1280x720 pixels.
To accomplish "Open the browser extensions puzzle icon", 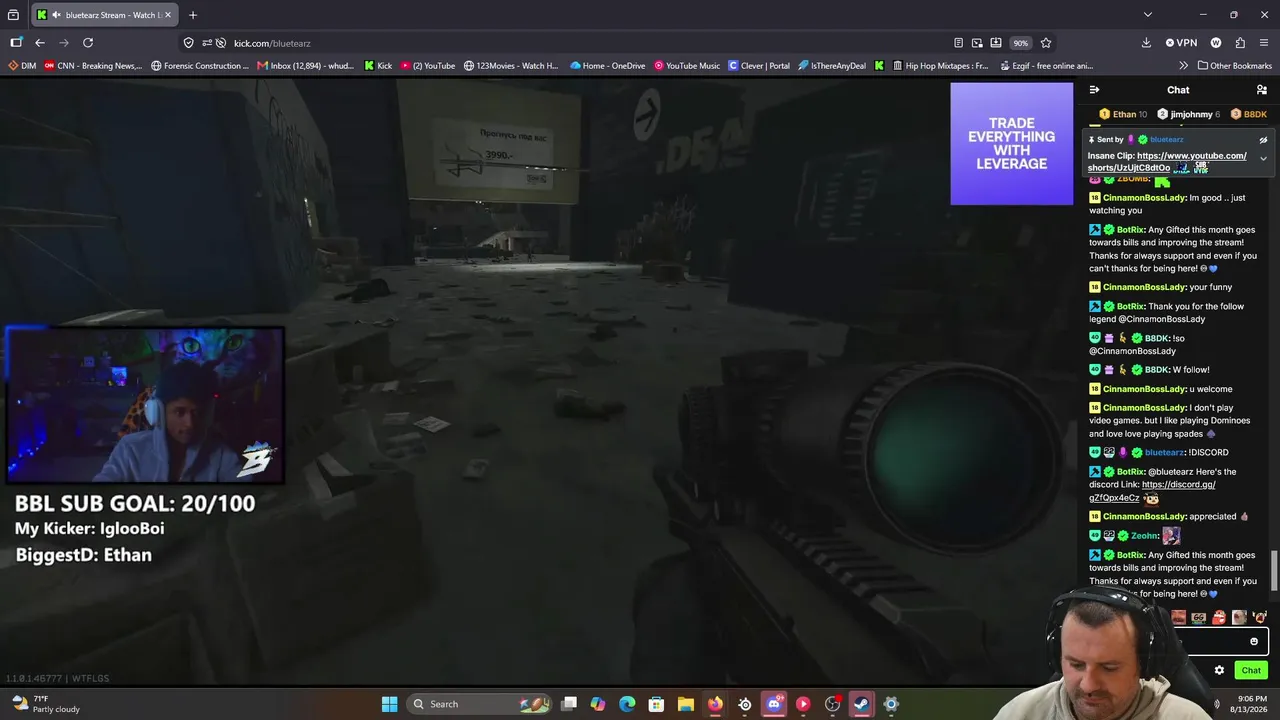I will (1240, 43).
